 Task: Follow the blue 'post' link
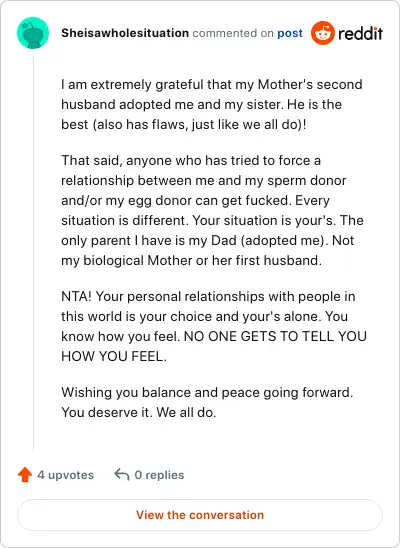[290, 33]
